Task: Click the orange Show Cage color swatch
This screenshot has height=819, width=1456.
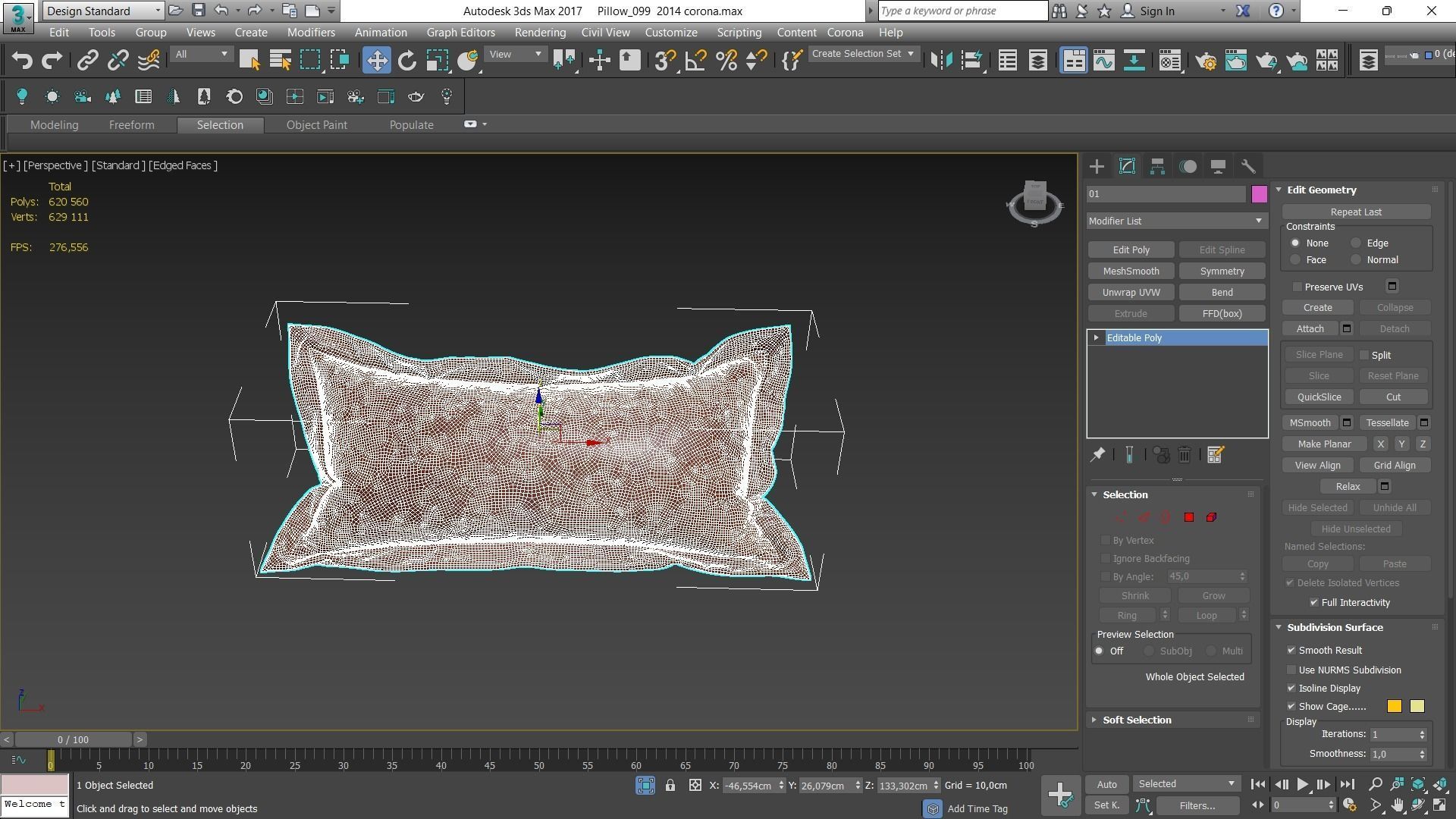Action: click(1394, 707)
